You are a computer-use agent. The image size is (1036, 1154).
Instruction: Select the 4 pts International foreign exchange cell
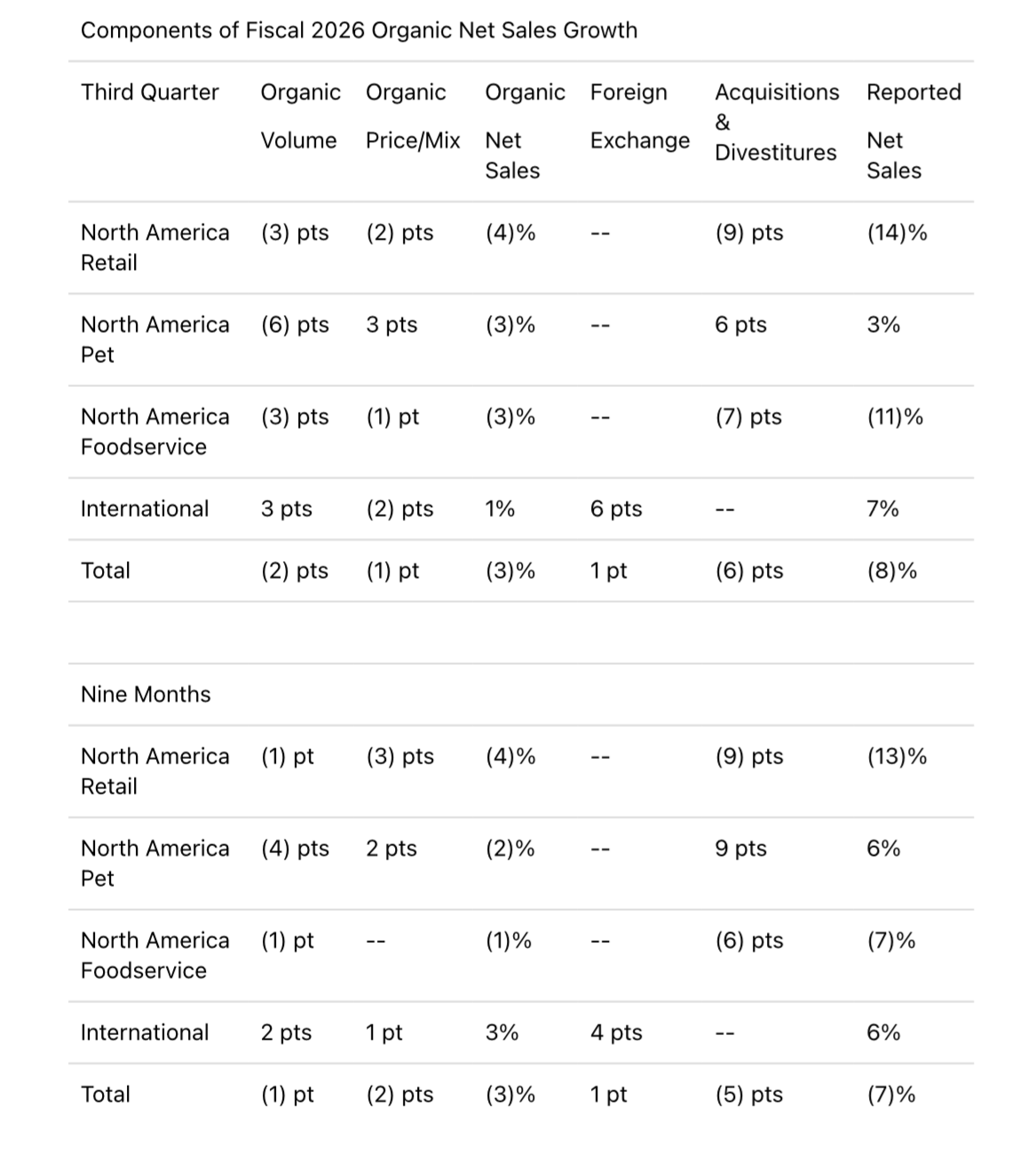point(616,1032)
